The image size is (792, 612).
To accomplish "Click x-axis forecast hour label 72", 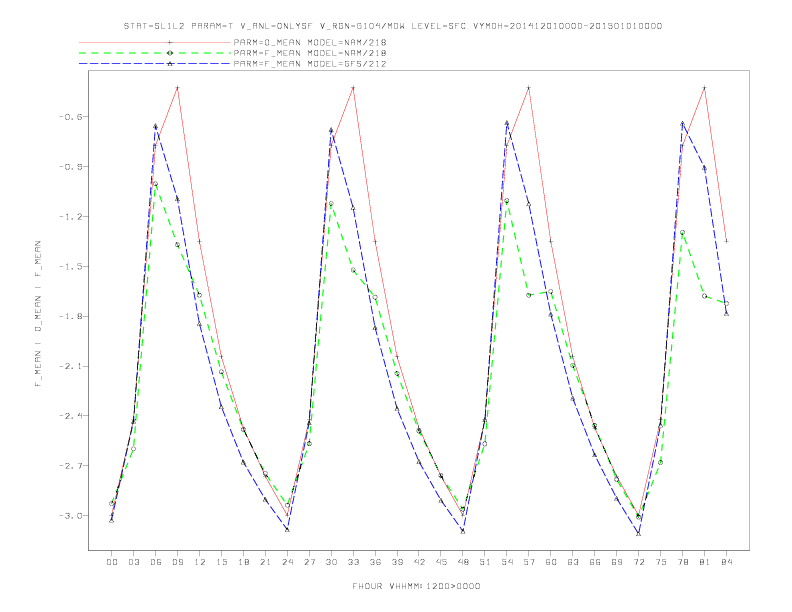I will click(x=638, y=562).
